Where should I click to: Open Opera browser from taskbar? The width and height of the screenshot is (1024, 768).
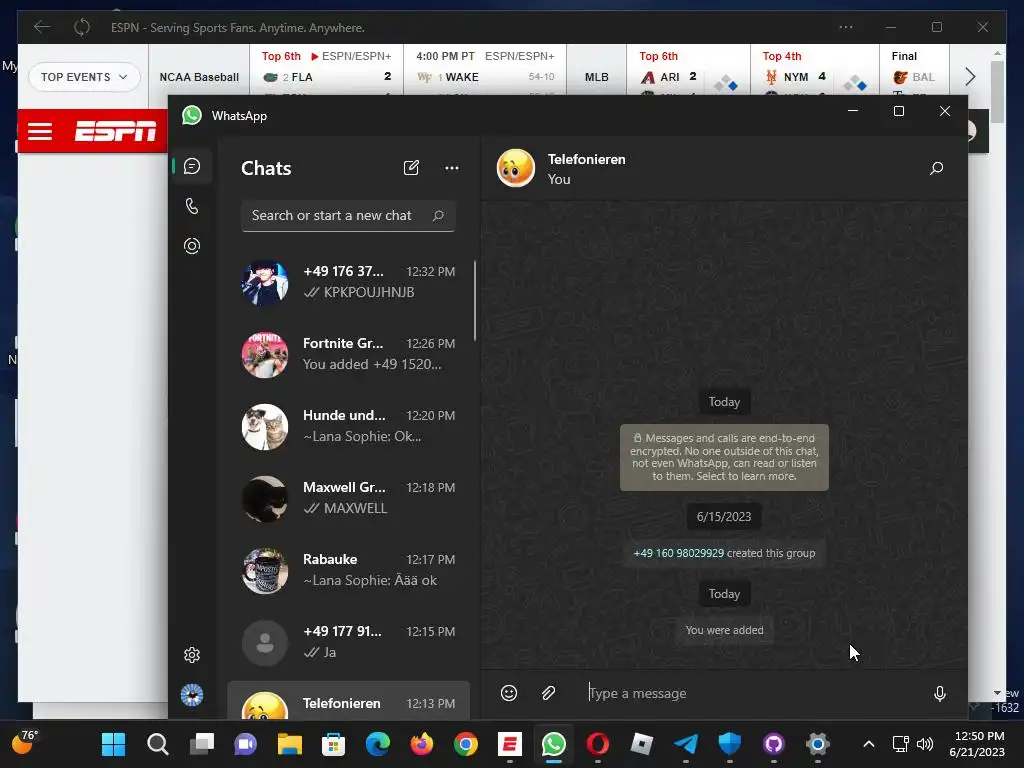tap(598, 744)
